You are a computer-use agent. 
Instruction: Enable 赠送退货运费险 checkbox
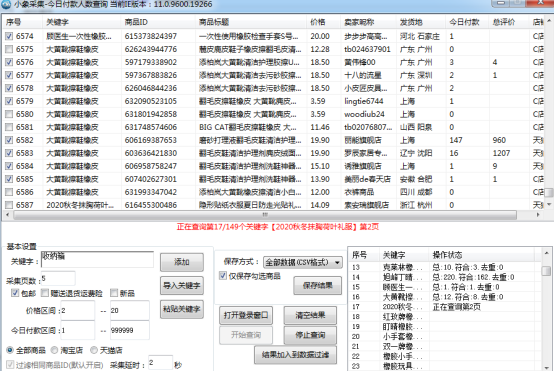(x=45, y=293)
